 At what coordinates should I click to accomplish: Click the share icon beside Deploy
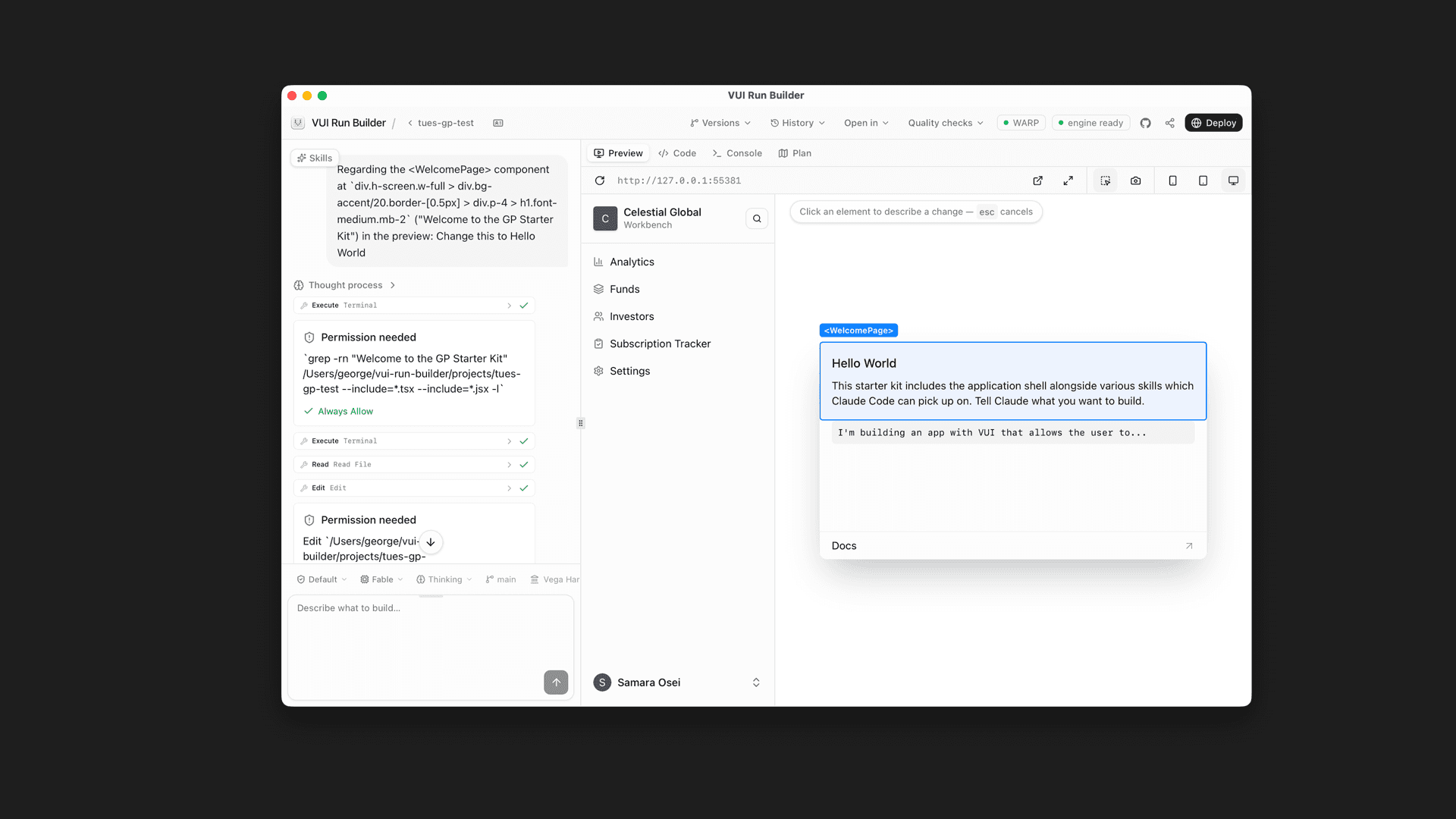click(1169, 123)
